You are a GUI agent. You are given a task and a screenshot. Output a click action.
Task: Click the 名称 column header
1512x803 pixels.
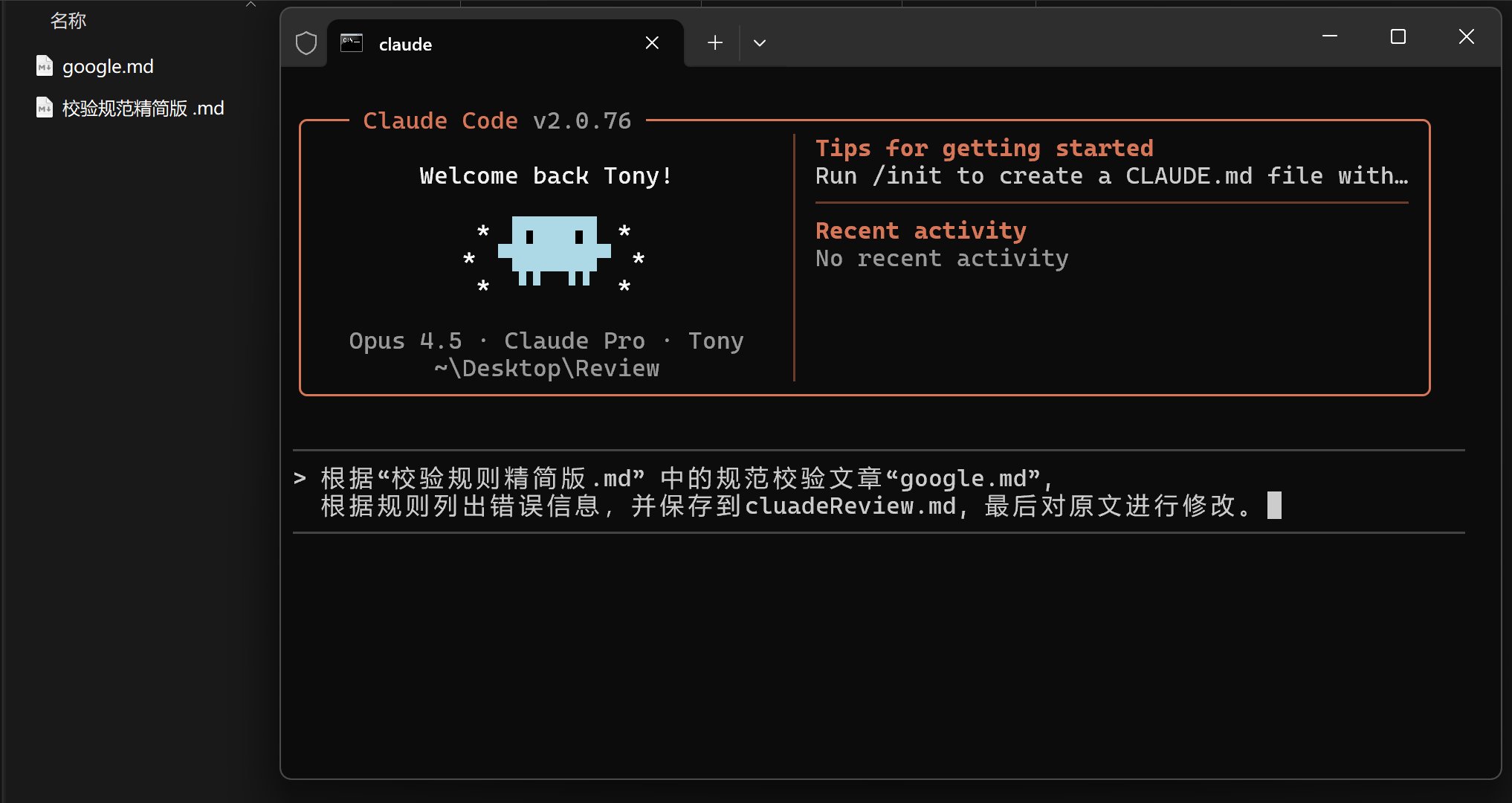coord(68,21)
